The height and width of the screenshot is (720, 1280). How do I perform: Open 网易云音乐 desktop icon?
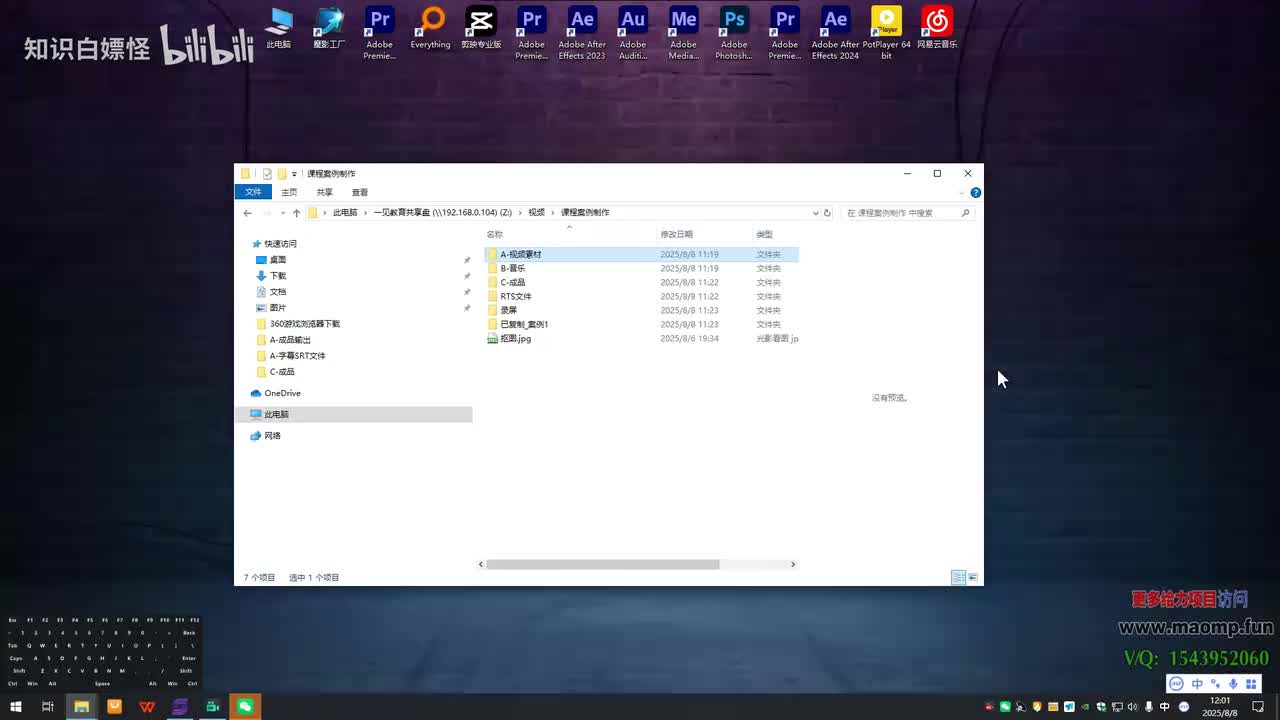tap(937, 28)
